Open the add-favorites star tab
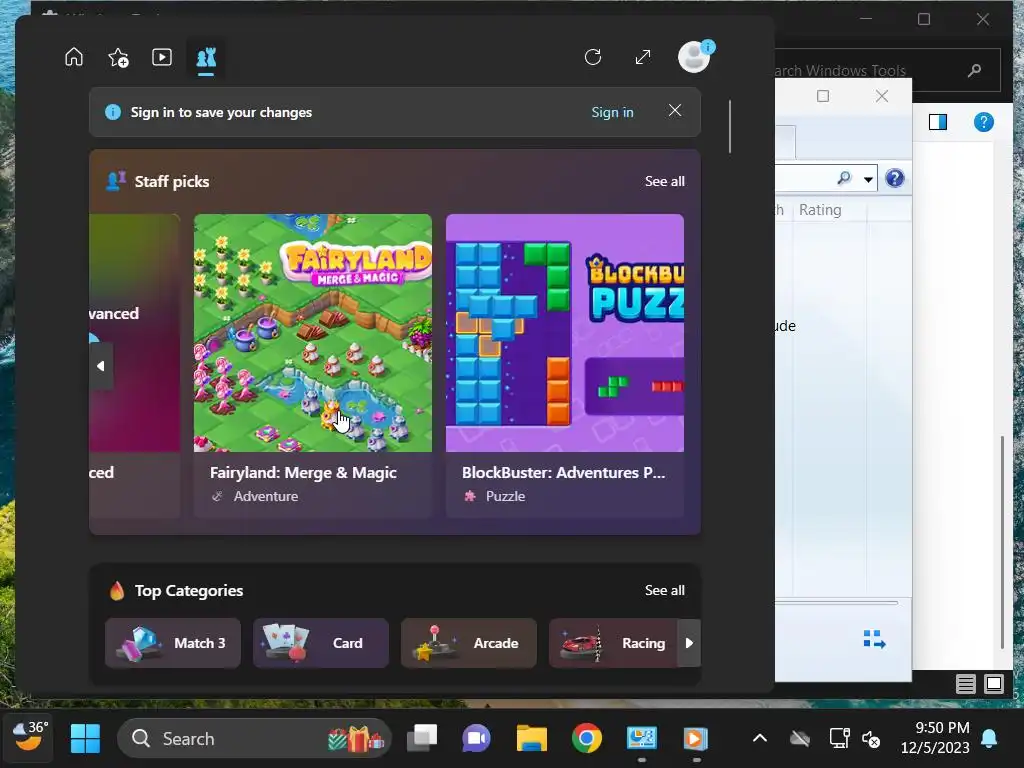1024x768 pixels. (118, 57)
